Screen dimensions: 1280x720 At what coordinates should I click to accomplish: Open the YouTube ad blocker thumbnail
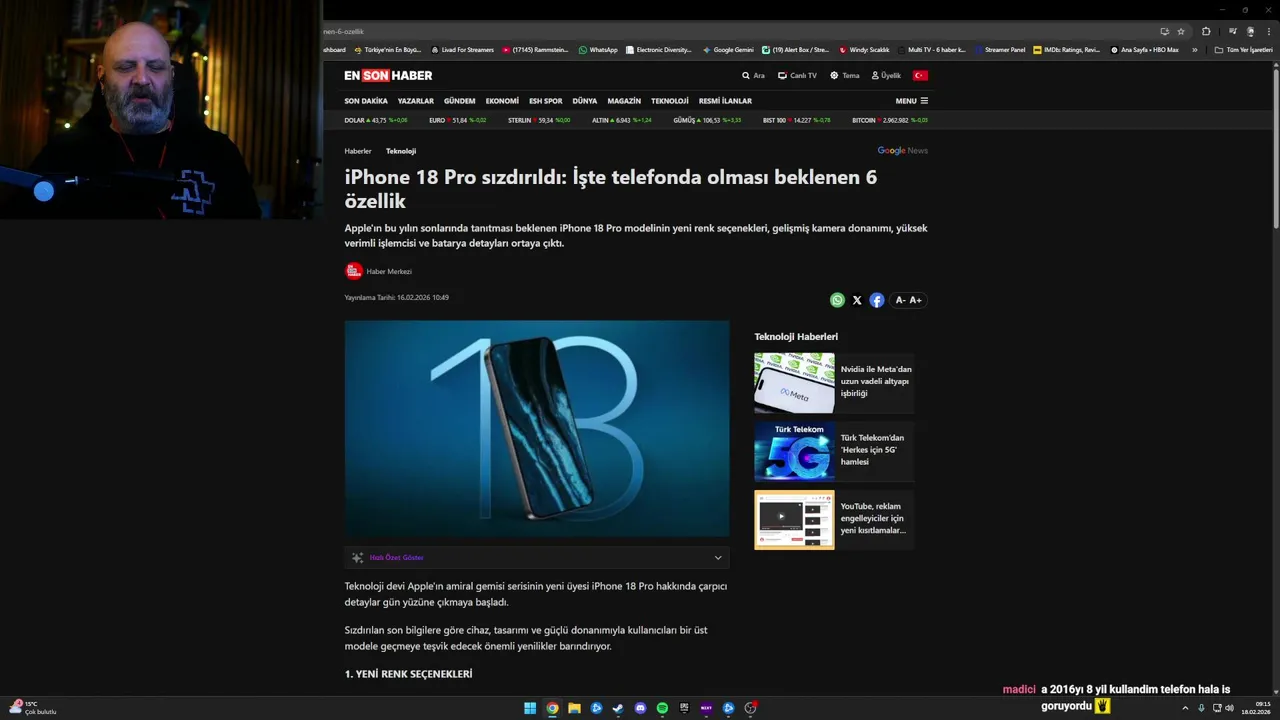(x=794, y=519)
